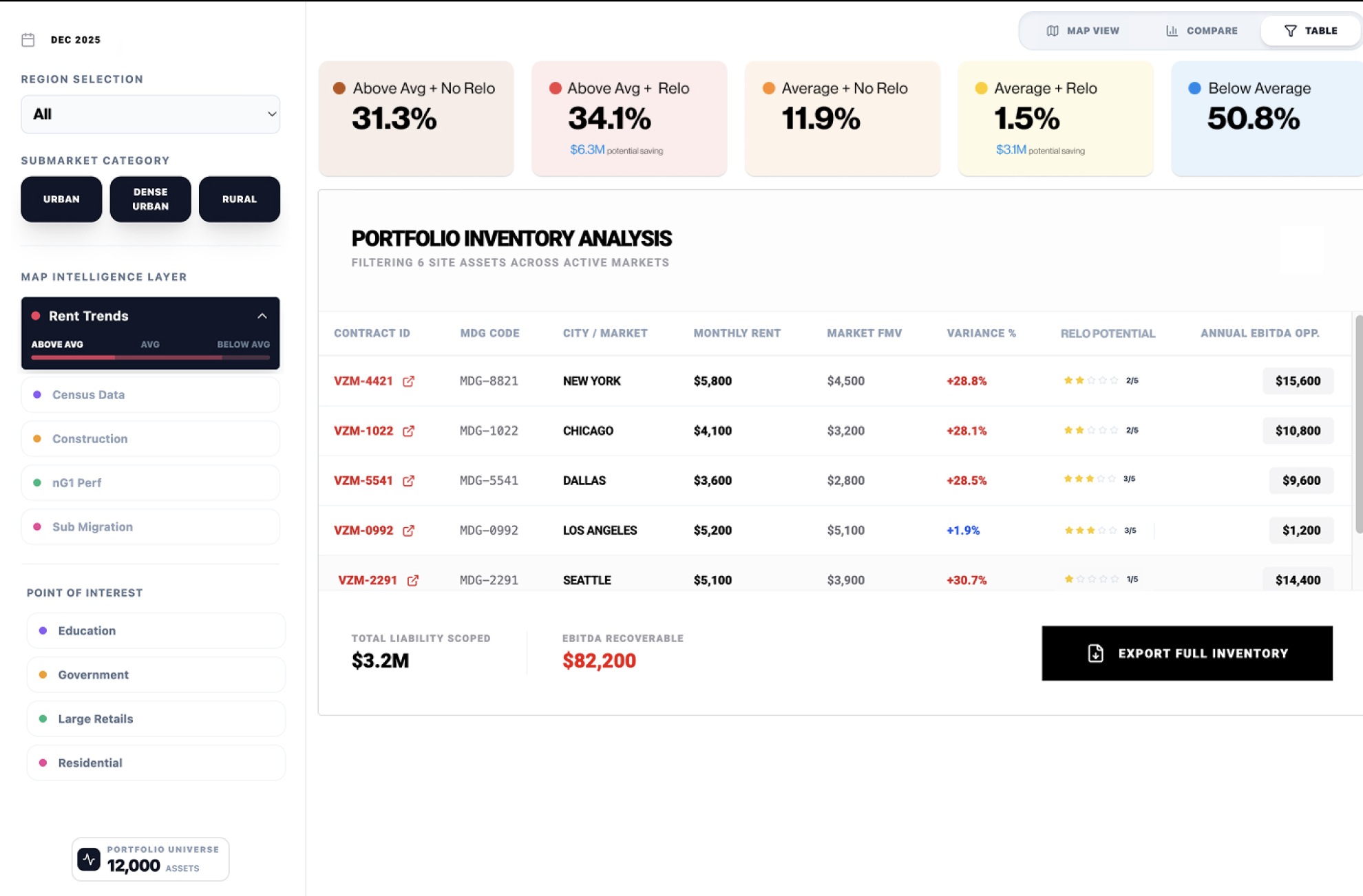Enable the nG1 Perf layer
The height and width of the screenshot is (896, 1363).
pos(150,482)
